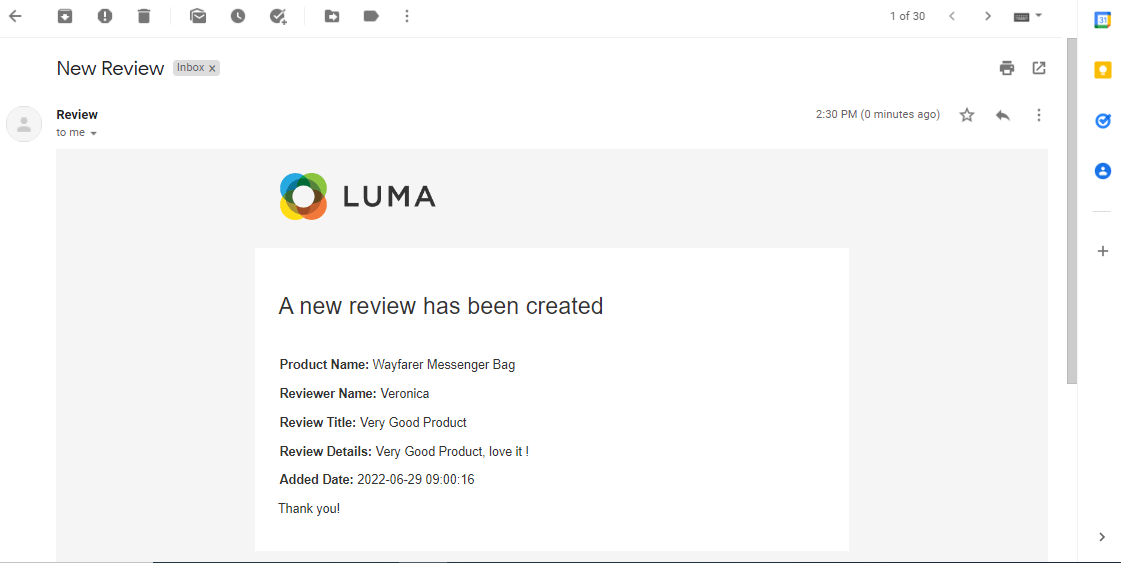This screenshot has width=1121, height=563.
Task: Go back to the inbox list
Action: click(15, 16)
